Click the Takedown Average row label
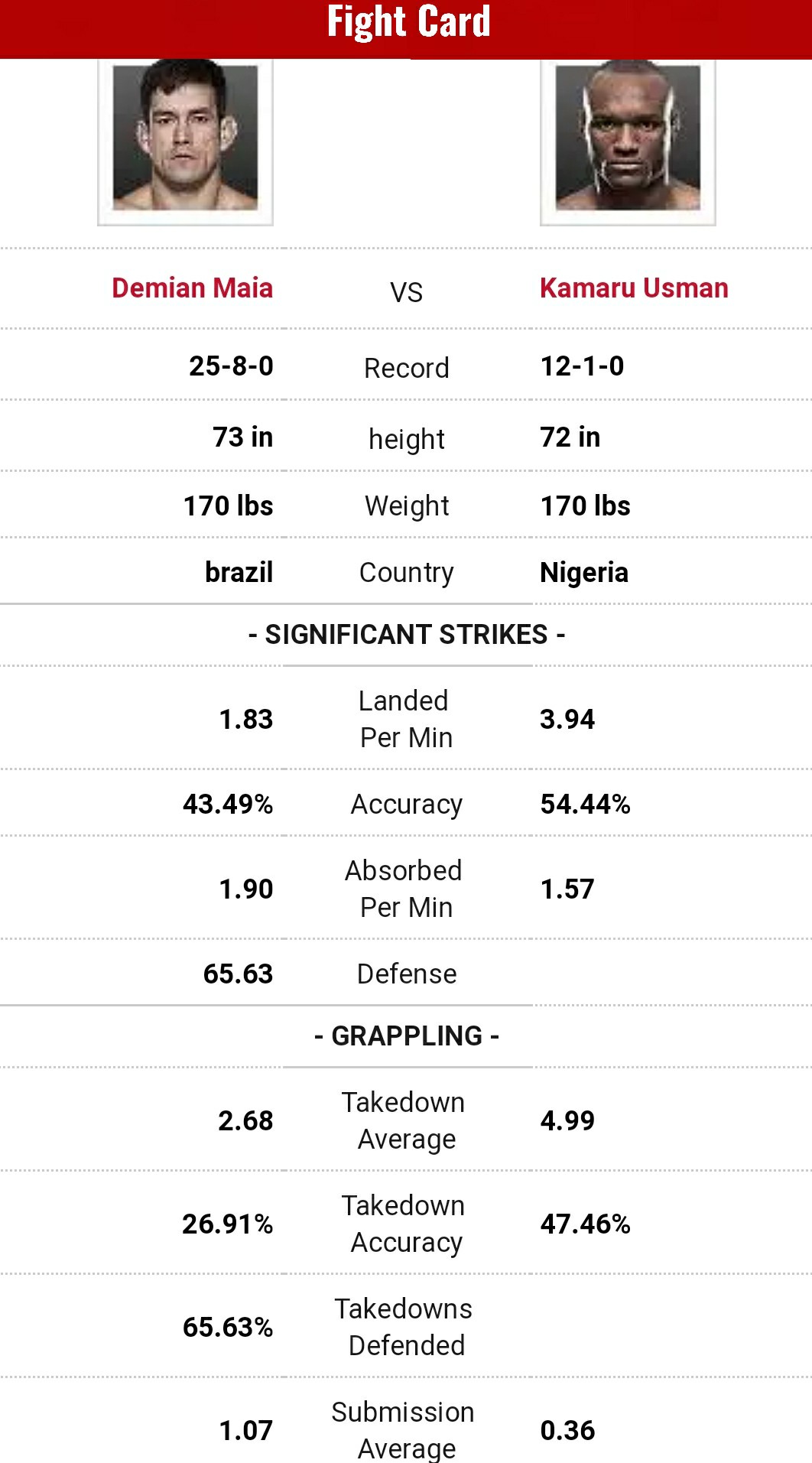The width and height of the screenshot is (812, 1463). [405, 1120]
